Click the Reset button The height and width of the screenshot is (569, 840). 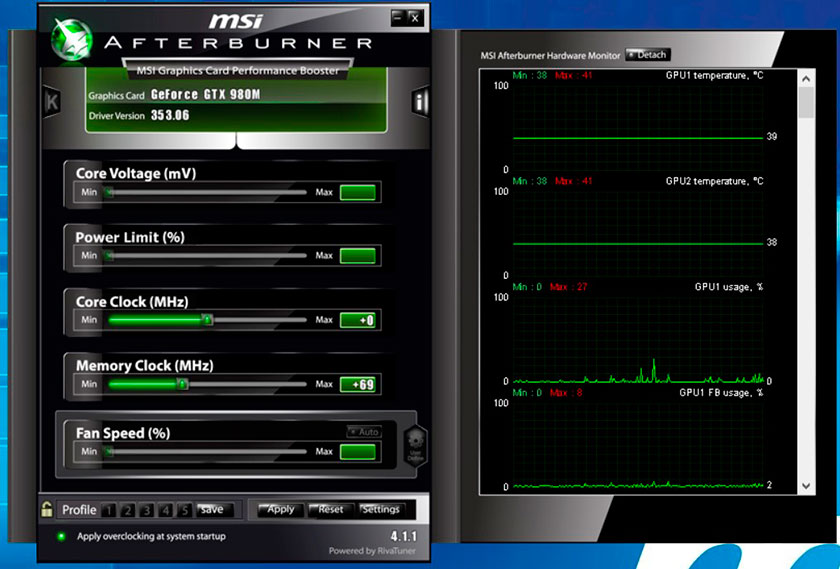tap(332, 510)
